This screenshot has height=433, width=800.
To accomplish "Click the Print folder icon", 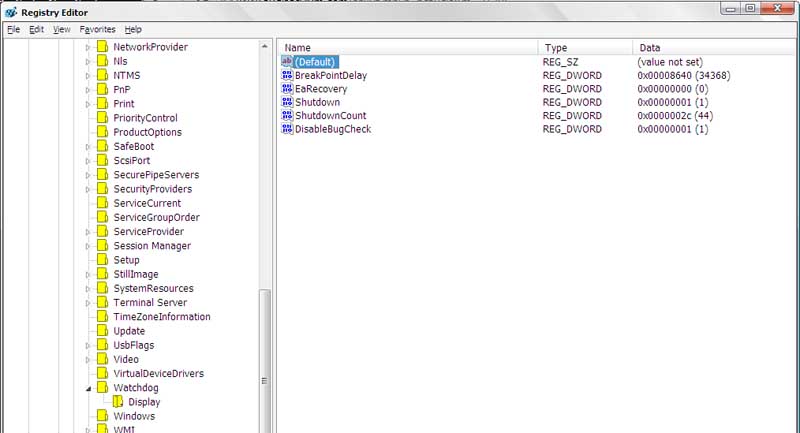I will [103, 104].
